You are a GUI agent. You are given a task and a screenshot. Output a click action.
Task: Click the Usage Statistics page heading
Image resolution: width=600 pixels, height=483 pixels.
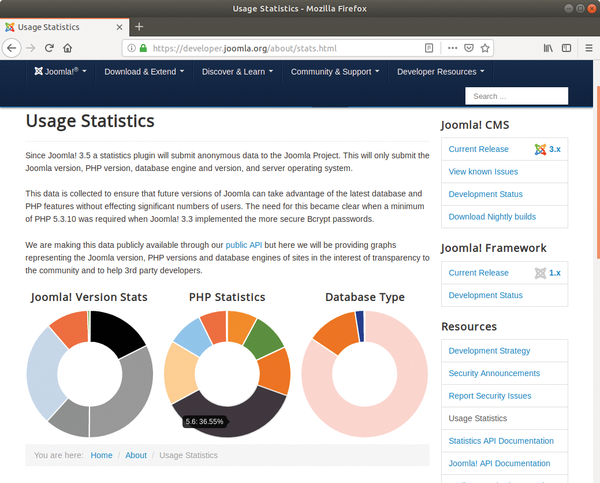tap(90, 121)
